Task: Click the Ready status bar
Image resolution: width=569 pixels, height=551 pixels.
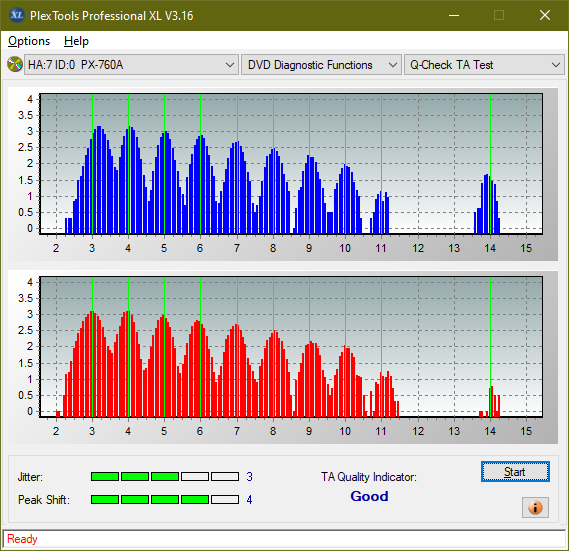Action: [284, 539]
